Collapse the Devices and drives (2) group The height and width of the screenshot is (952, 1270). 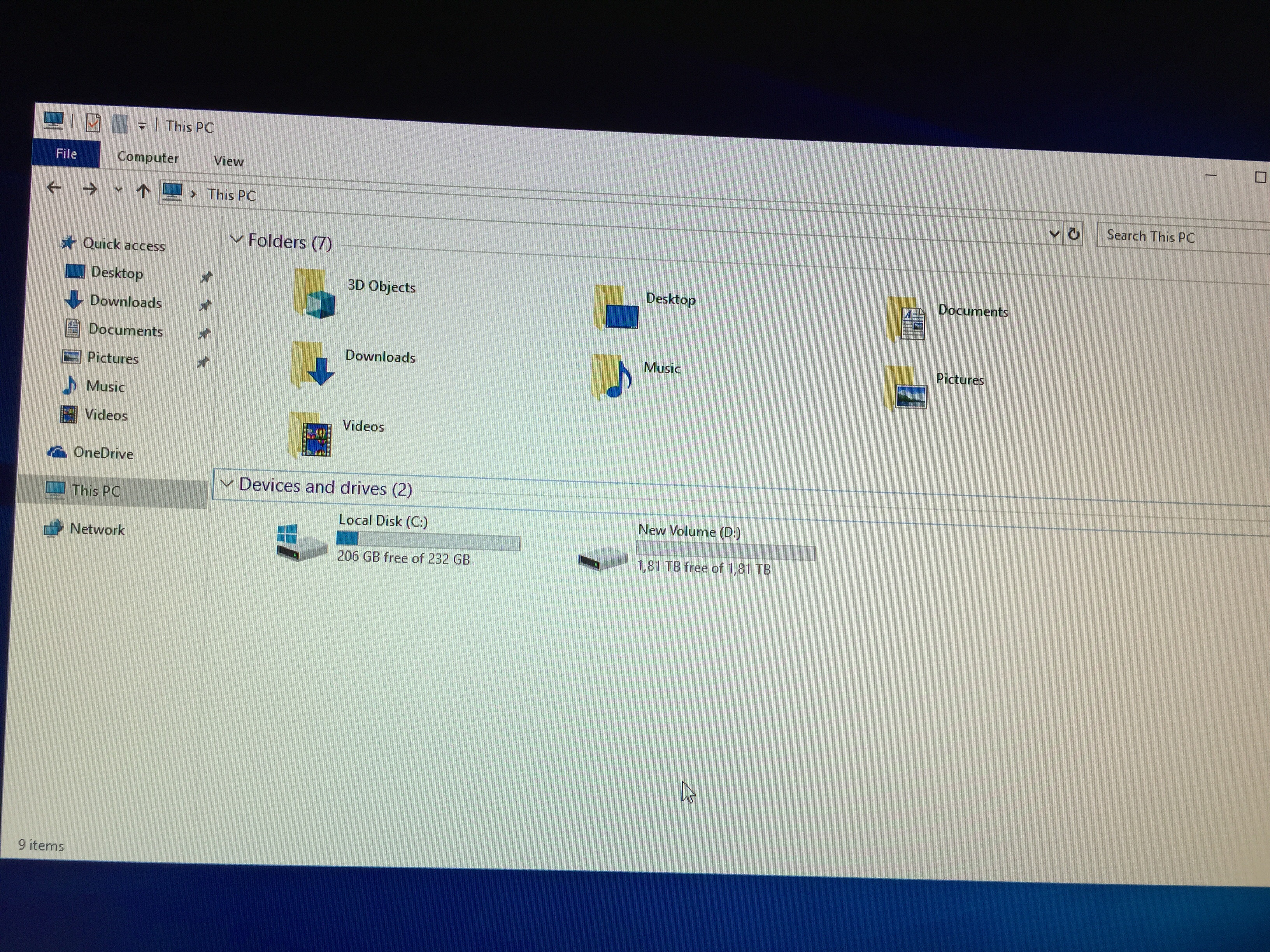tap(227, 484)
